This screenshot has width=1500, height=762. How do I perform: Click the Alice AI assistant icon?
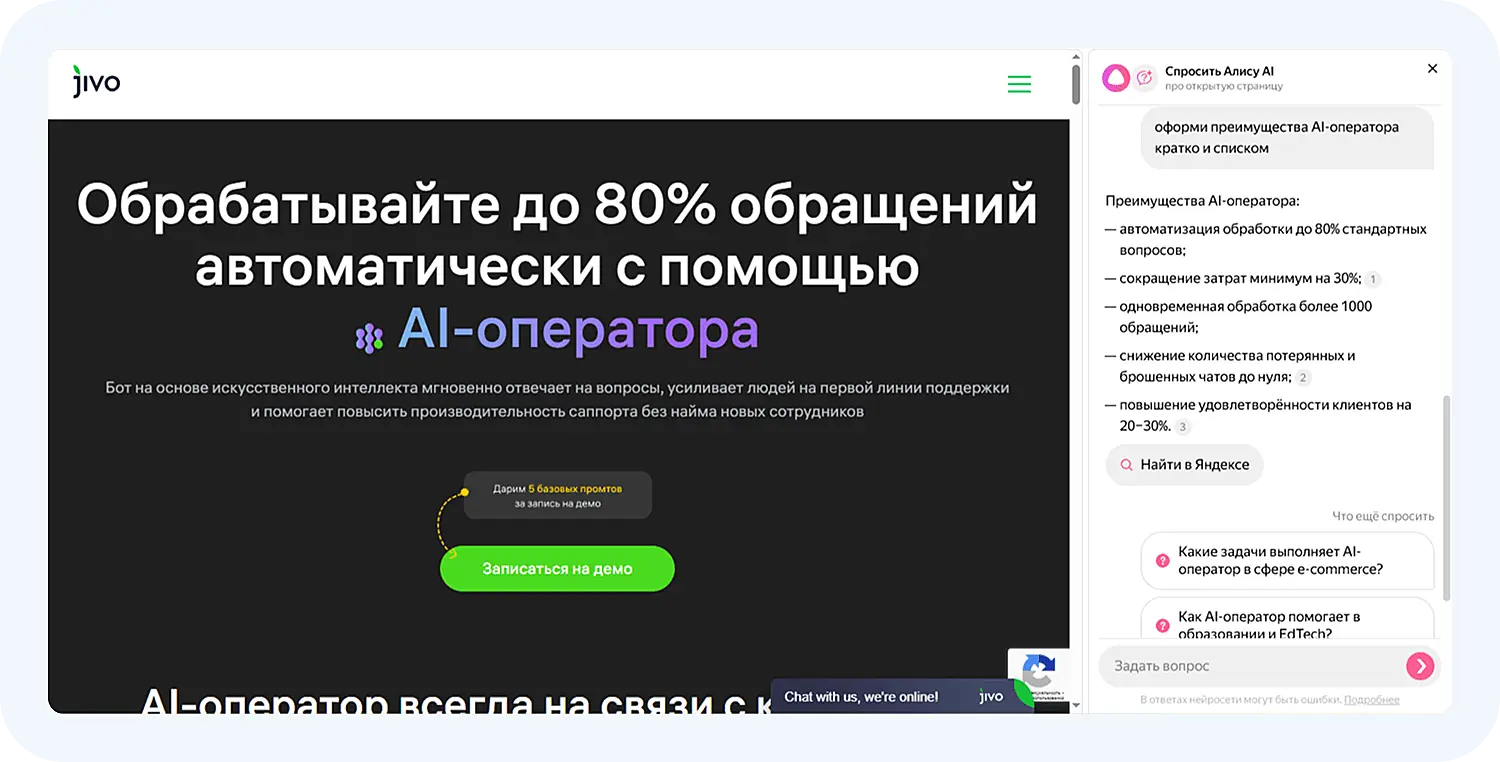click(1117, 76)
